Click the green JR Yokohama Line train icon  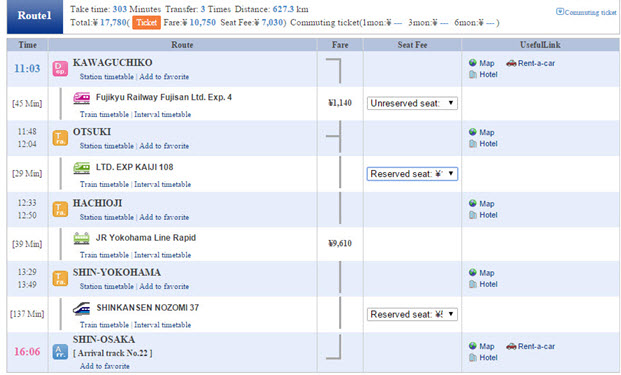[x=82, y=238]
